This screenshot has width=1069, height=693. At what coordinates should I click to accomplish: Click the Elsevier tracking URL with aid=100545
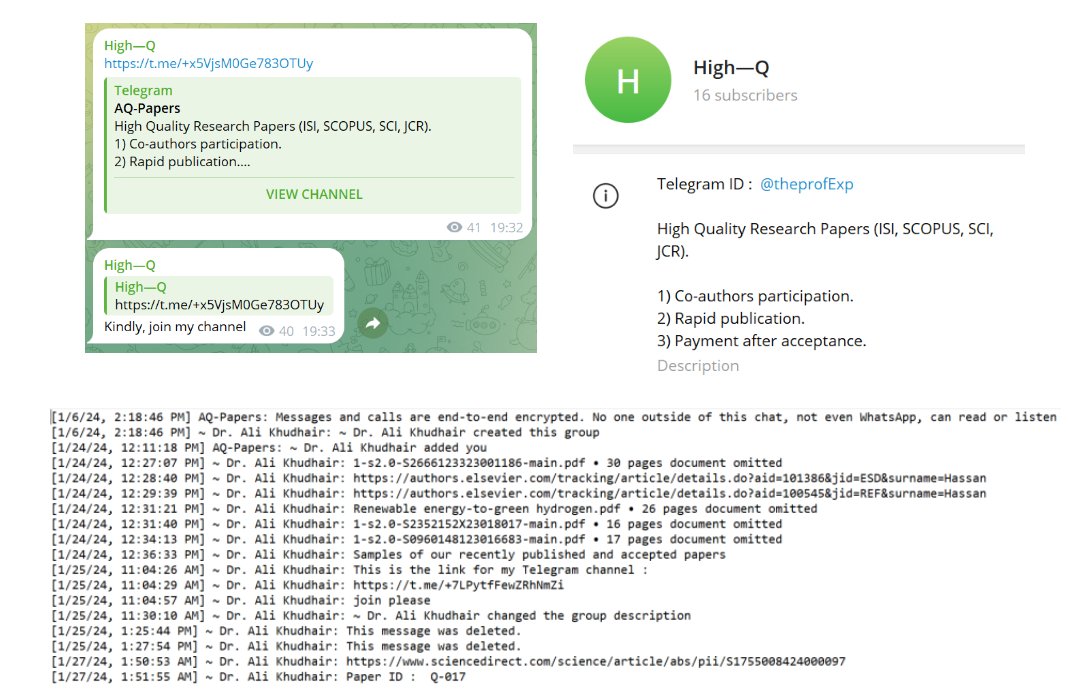tap(669, 493)
